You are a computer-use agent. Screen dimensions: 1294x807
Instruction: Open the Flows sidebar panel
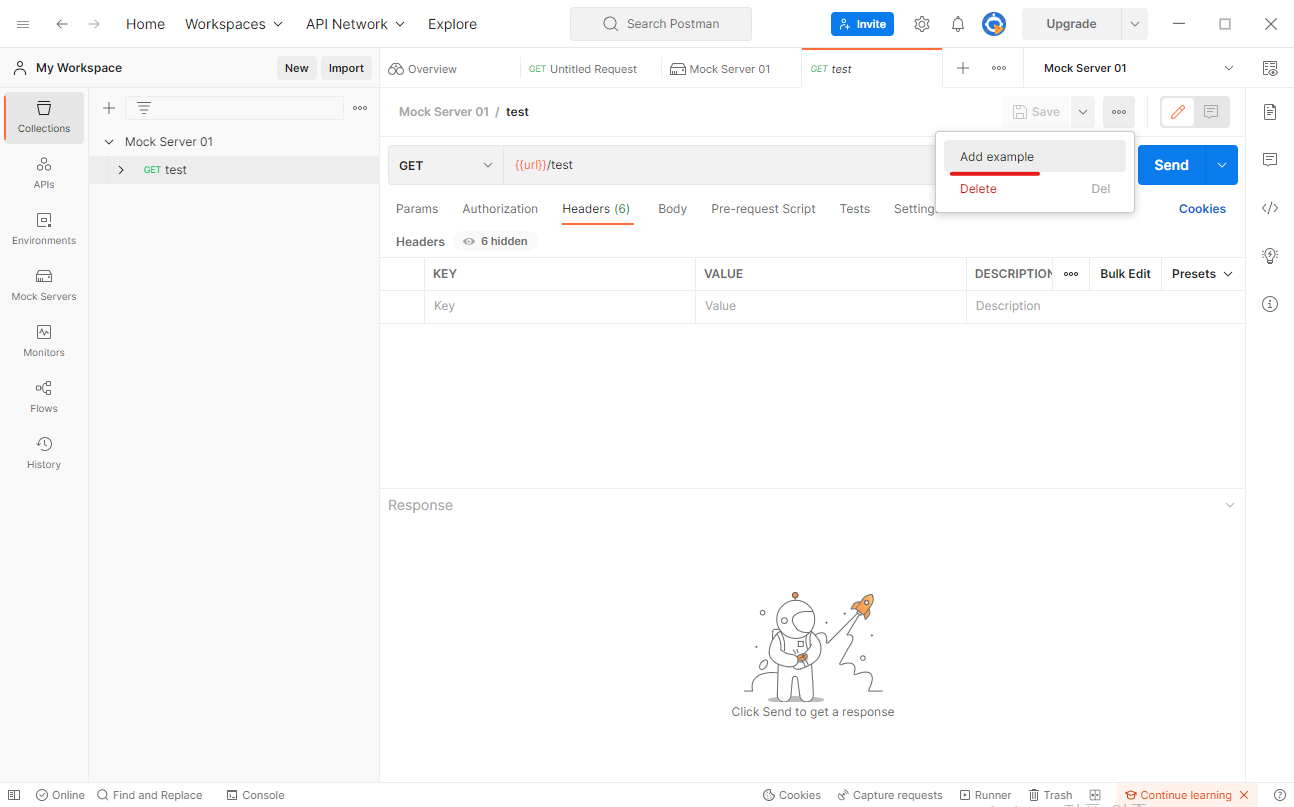(x=44, y=397)
